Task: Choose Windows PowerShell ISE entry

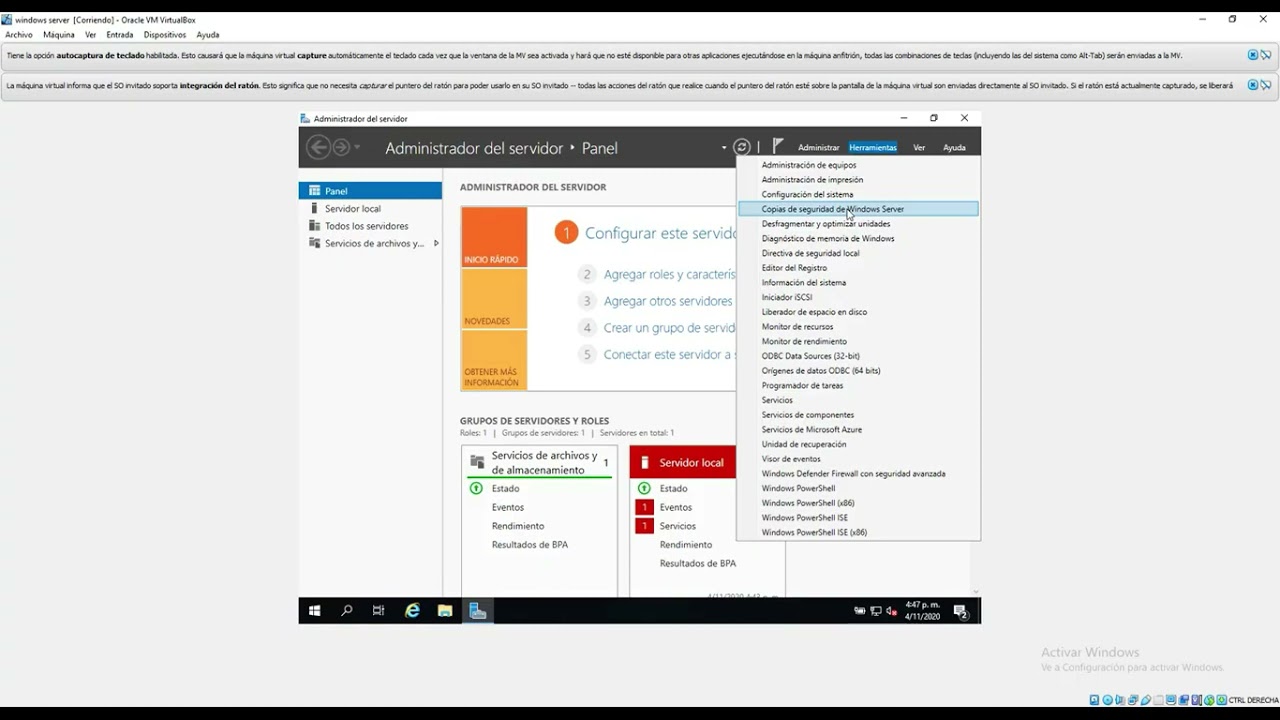Action: pos(805,518)
